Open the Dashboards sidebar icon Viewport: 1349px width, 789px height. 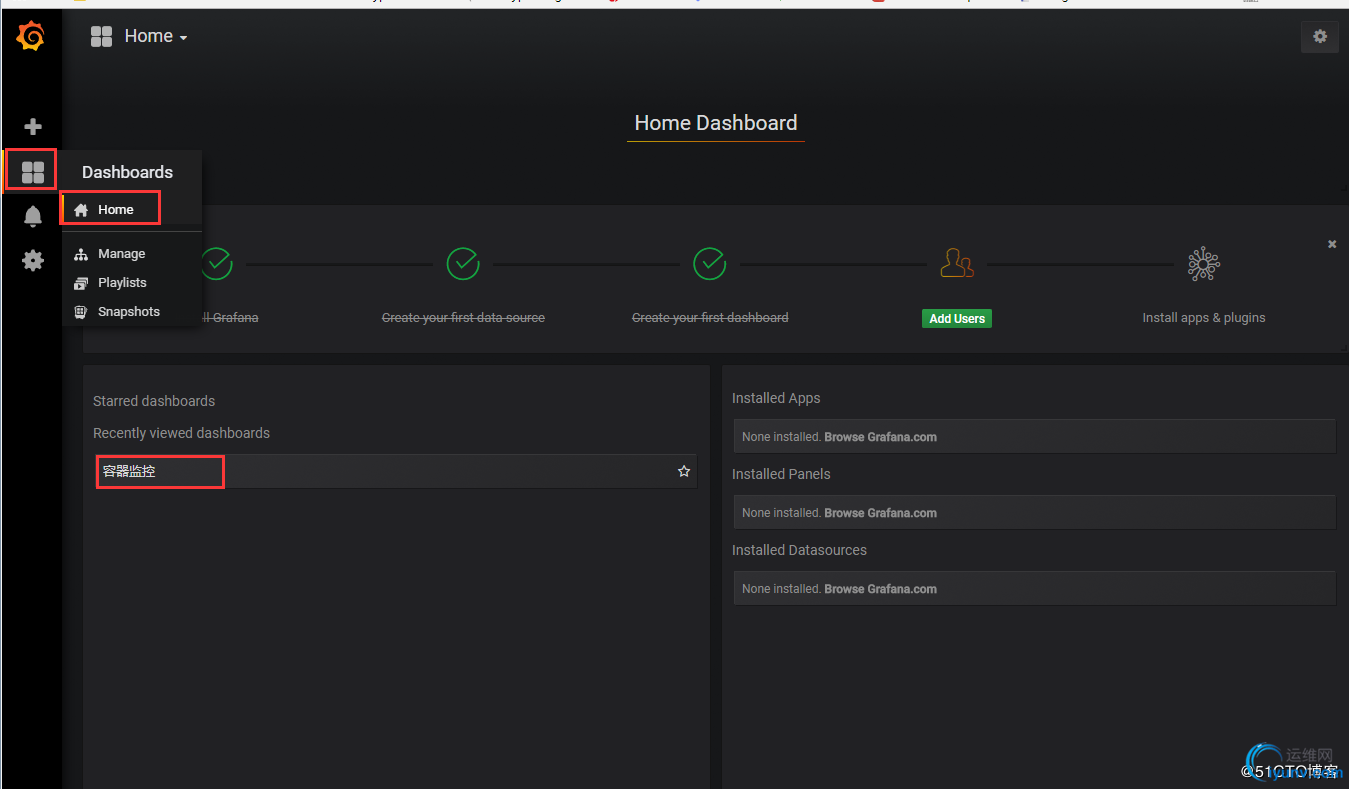[x=33, y=173]
